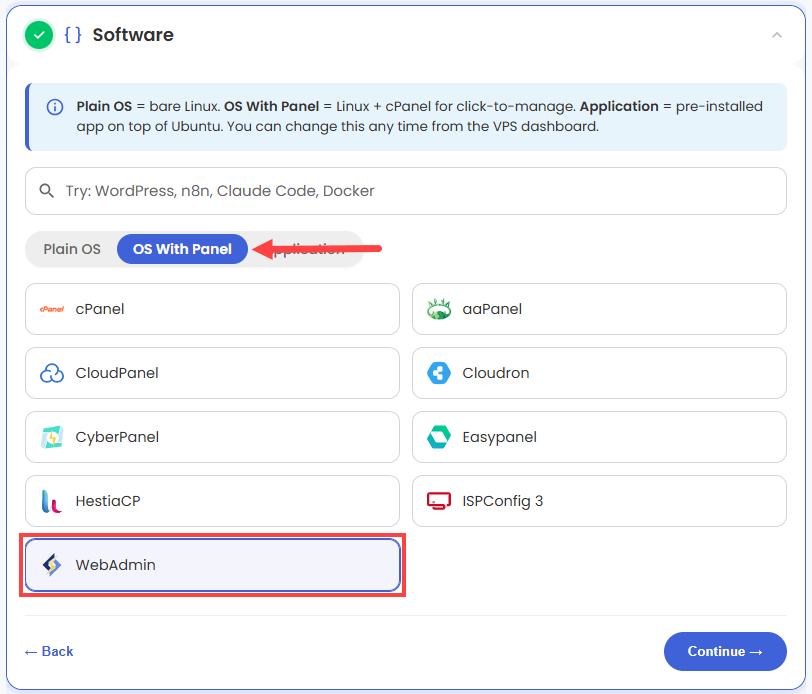This screenshot has height=694, width=812.
Task: Choose the cPanel option card
Action: coord(212,309)
